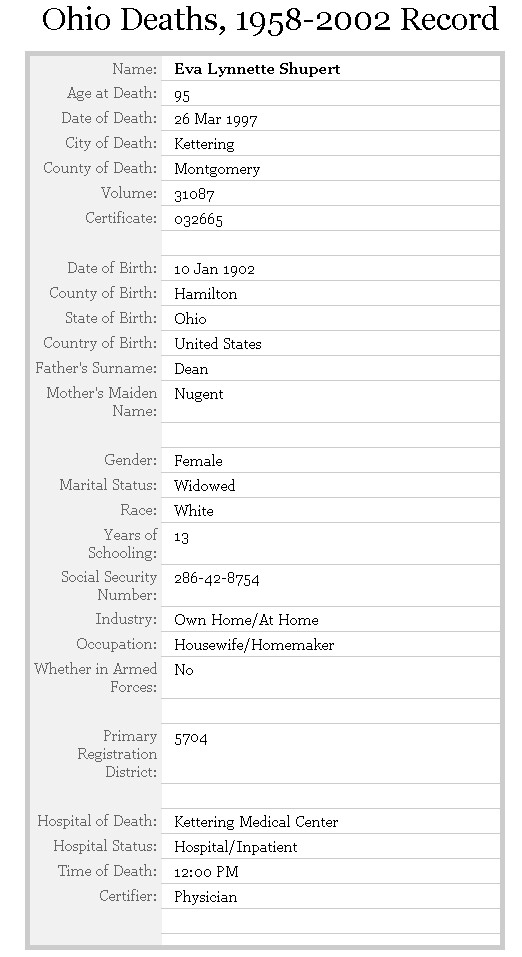The width and height of the screenshot is (522, 957).
Task: Click the date of death 26 Mar 1997
Action: pos(216,119)
